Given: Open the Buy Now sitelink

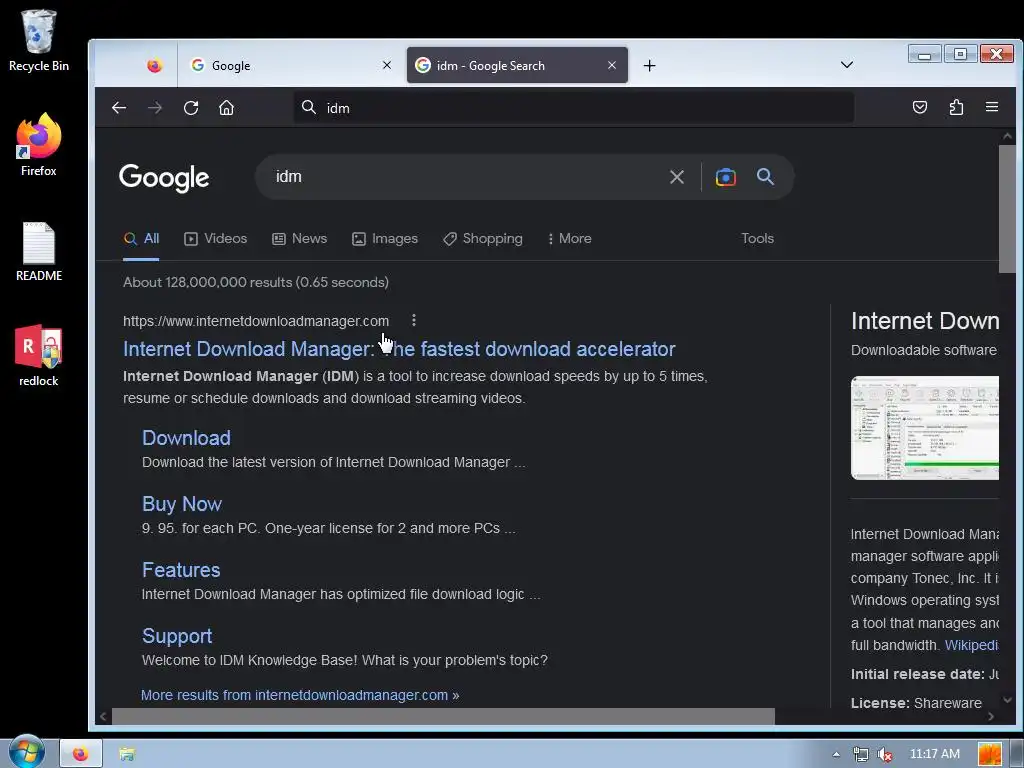Looking at the screenshot, I should tap(182, 504).
